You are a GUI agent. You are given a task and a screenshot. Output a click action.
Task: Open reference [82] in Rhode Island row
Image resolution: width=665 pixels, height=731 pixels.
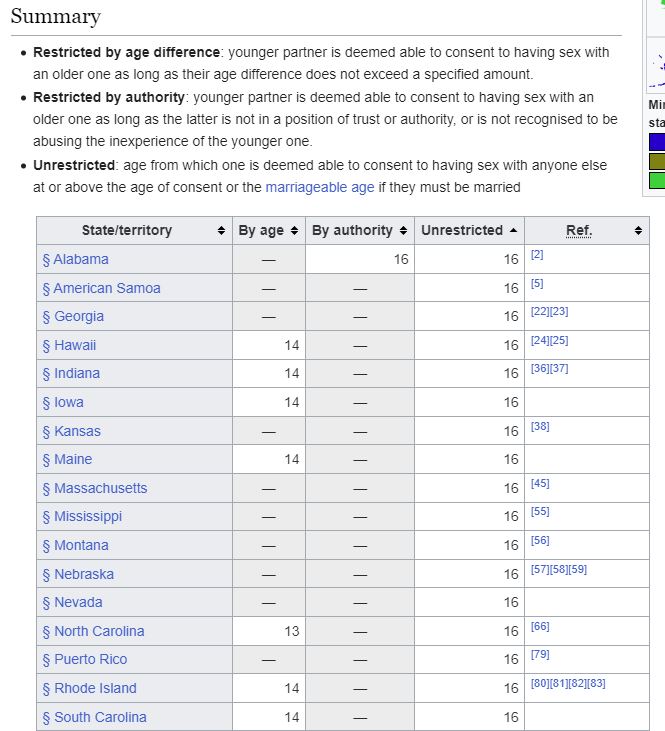577,683
